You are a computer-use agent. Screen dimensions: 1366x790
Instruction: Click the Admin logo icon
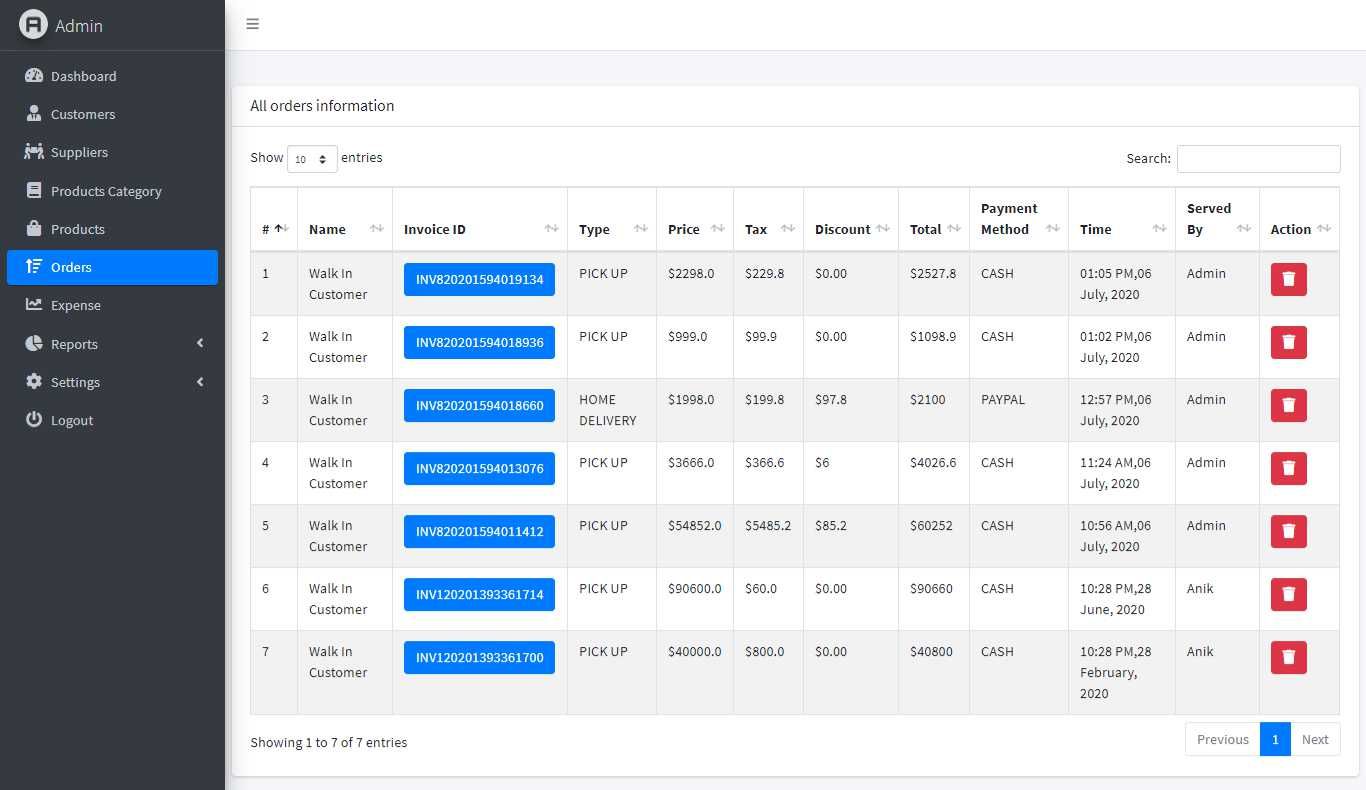pyautogui.click(x=33, y=25)
